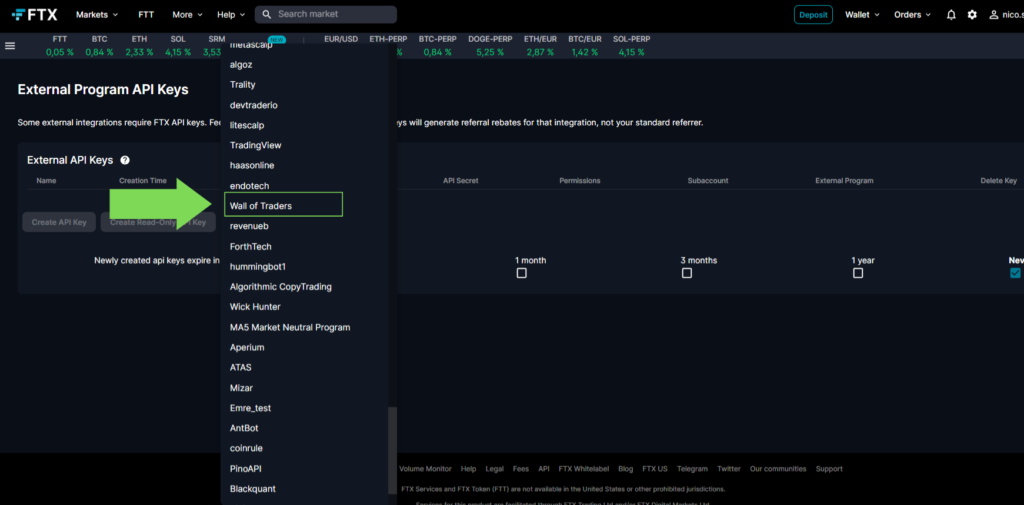
Task: Choose TradingView in the program list
Action: coord(256,145)
